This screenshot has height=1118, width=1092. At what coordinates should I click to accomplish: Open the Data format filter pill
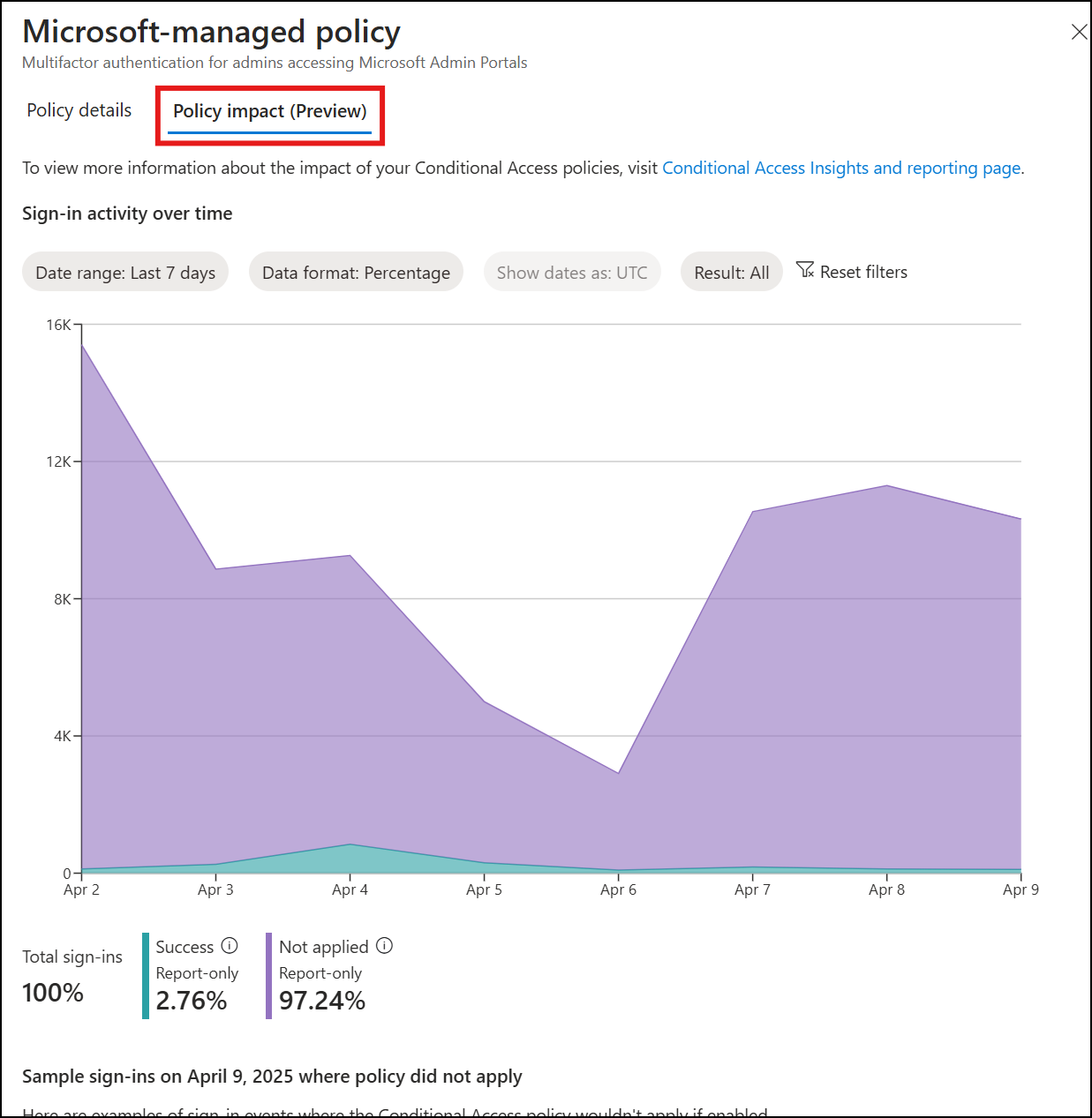[x=356, y=272]
